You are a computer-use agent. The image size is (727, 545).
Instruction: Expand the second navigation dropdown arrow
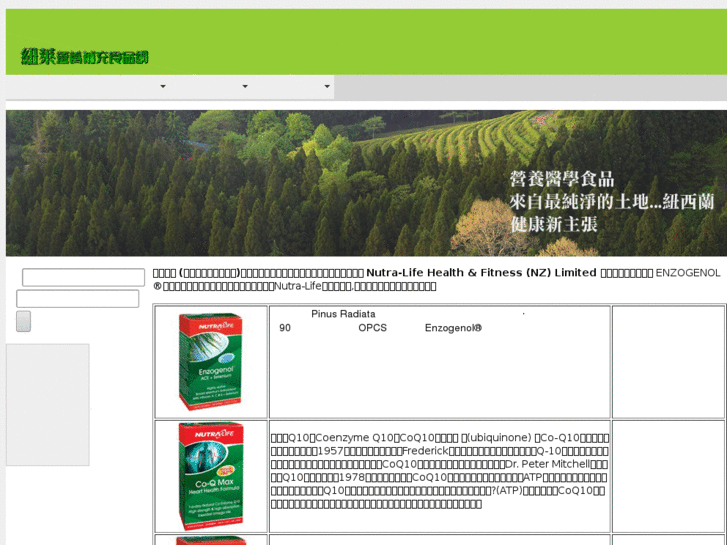(x=245, y=86)
